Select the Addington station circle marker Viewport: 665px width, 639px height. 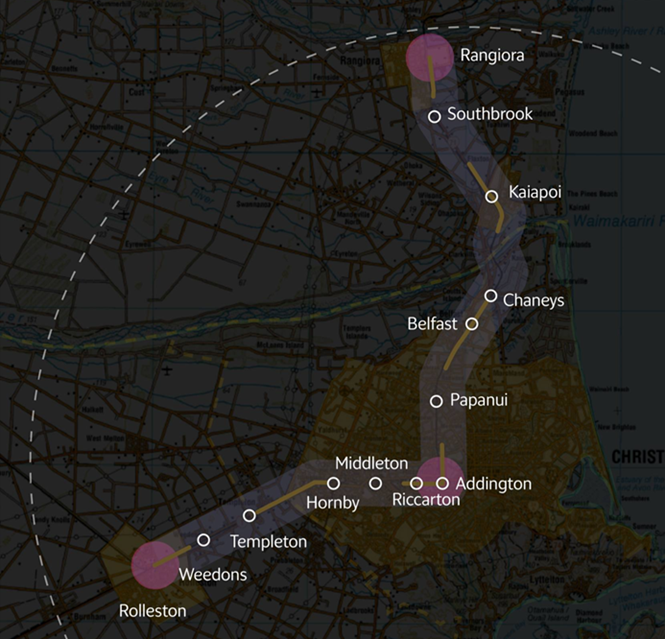click(442, 483)
